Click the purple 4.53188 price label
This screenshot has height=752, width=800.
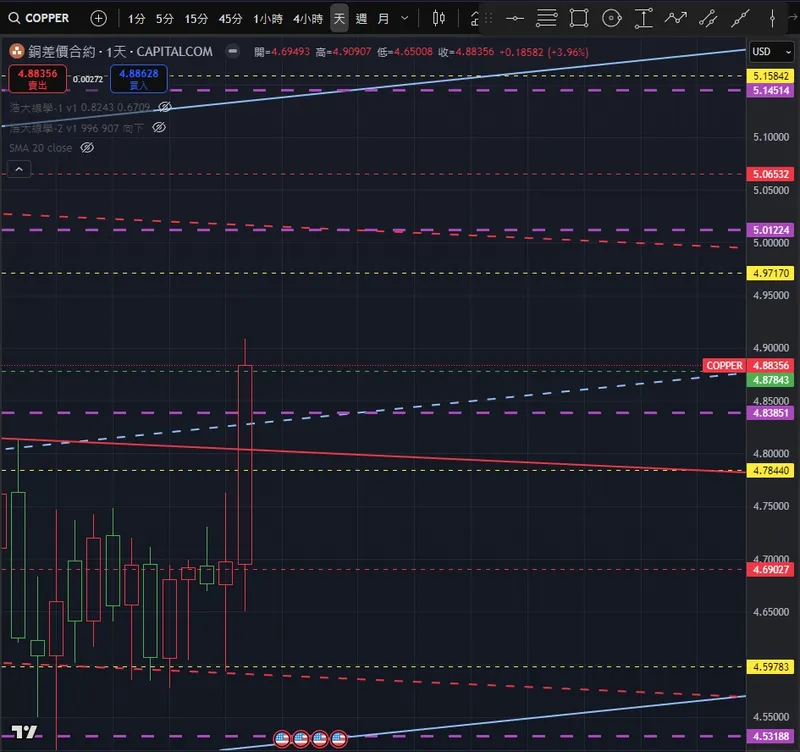770,736
